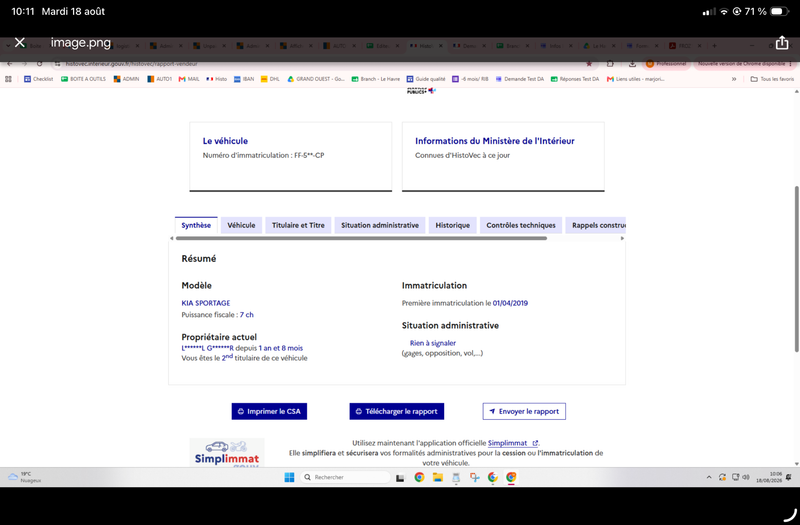
Task: Open the DHL bookmark
Action: coord(270,79)
